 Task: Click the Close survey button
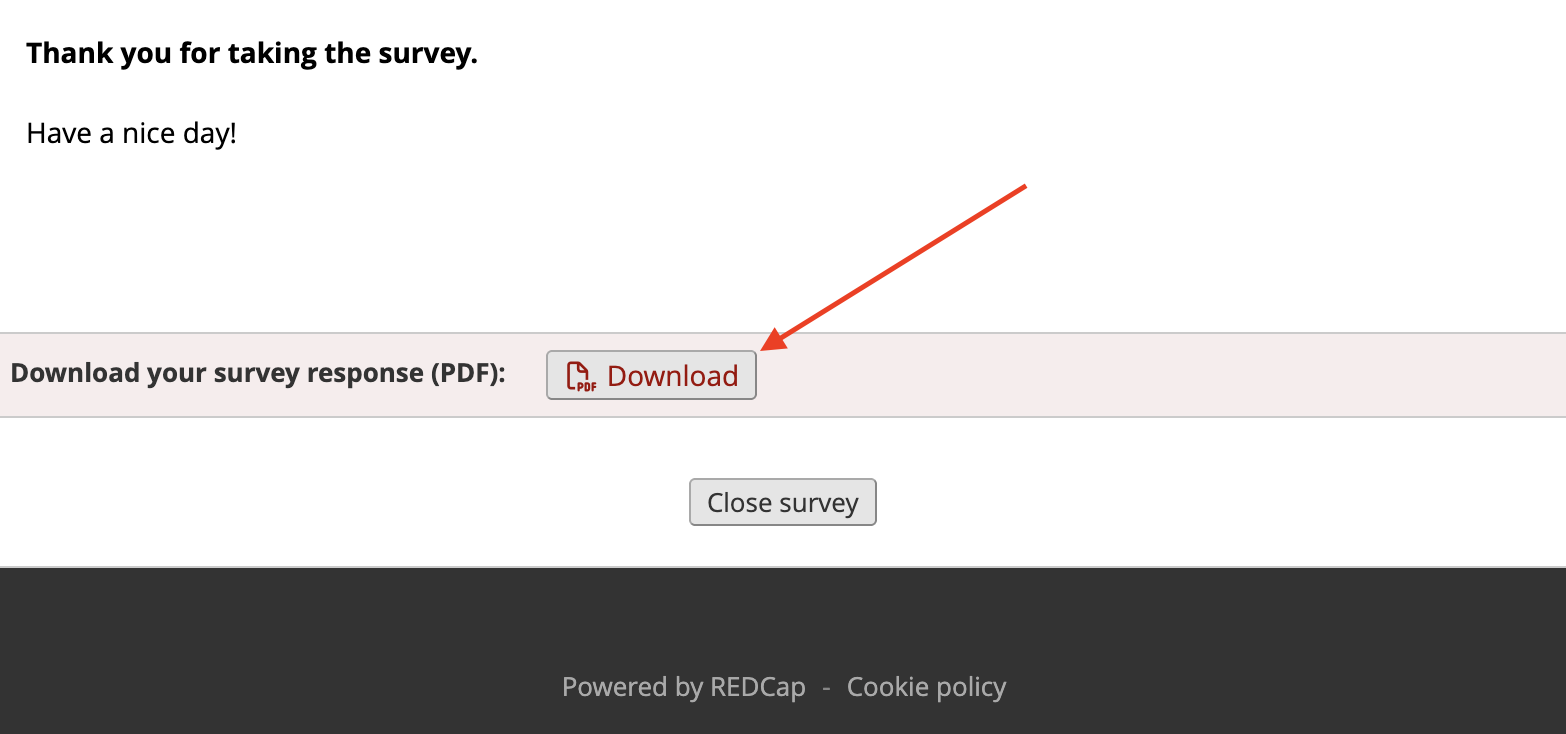click(782, 502)
